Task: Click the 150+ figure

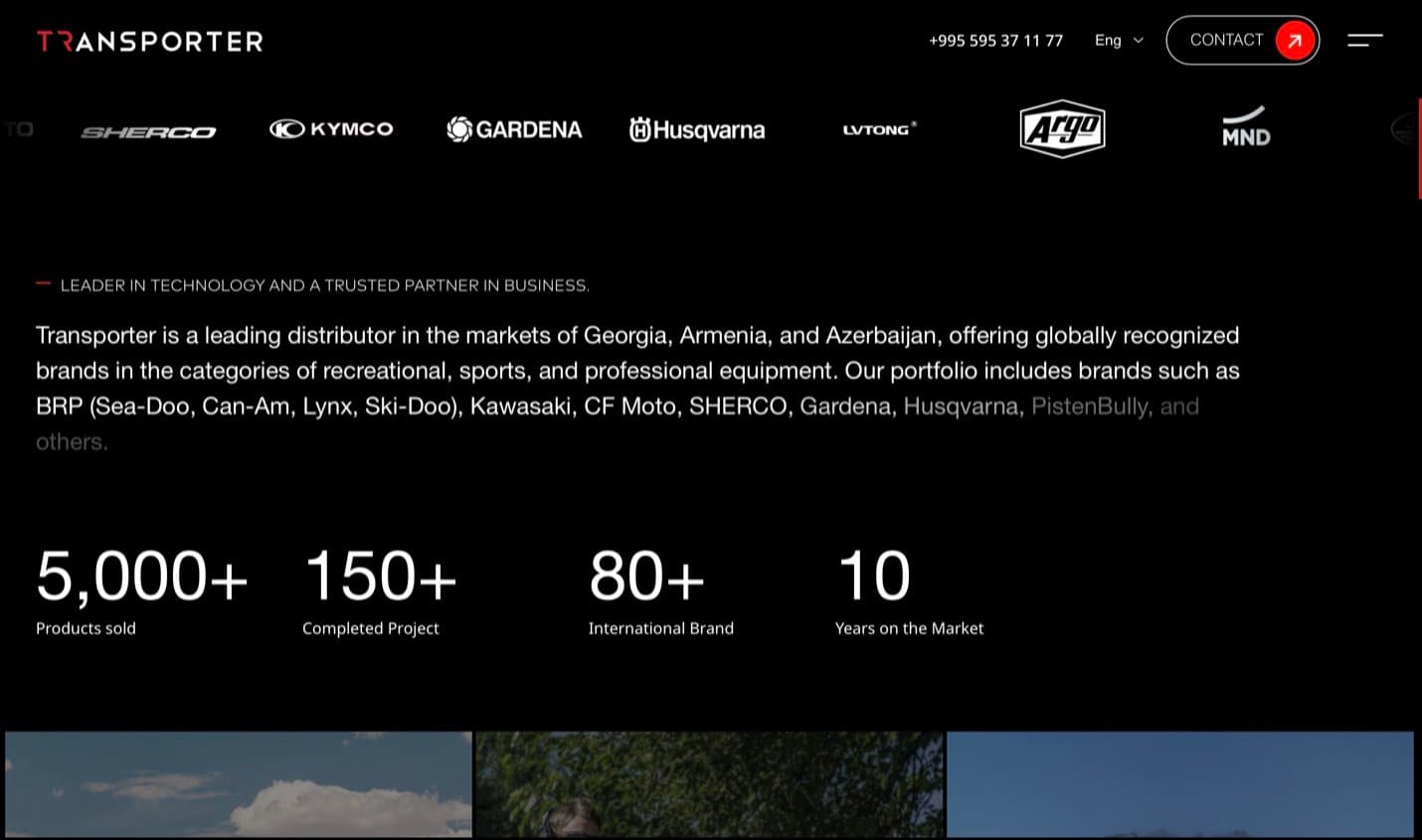Action: [x=380, y=576]
